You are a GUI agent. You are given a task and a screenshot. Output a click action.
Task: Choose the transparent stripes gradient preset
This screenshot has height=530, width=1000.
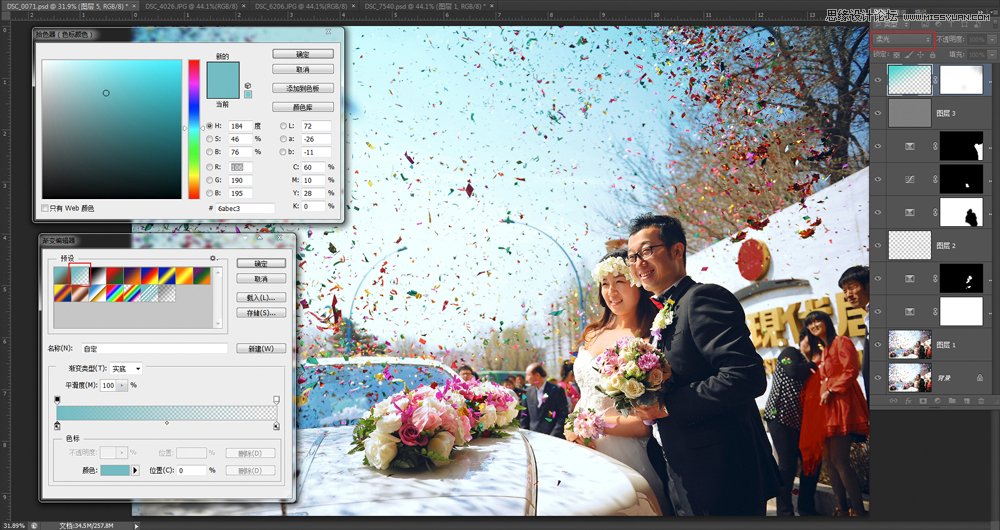(x=149, y=293)
